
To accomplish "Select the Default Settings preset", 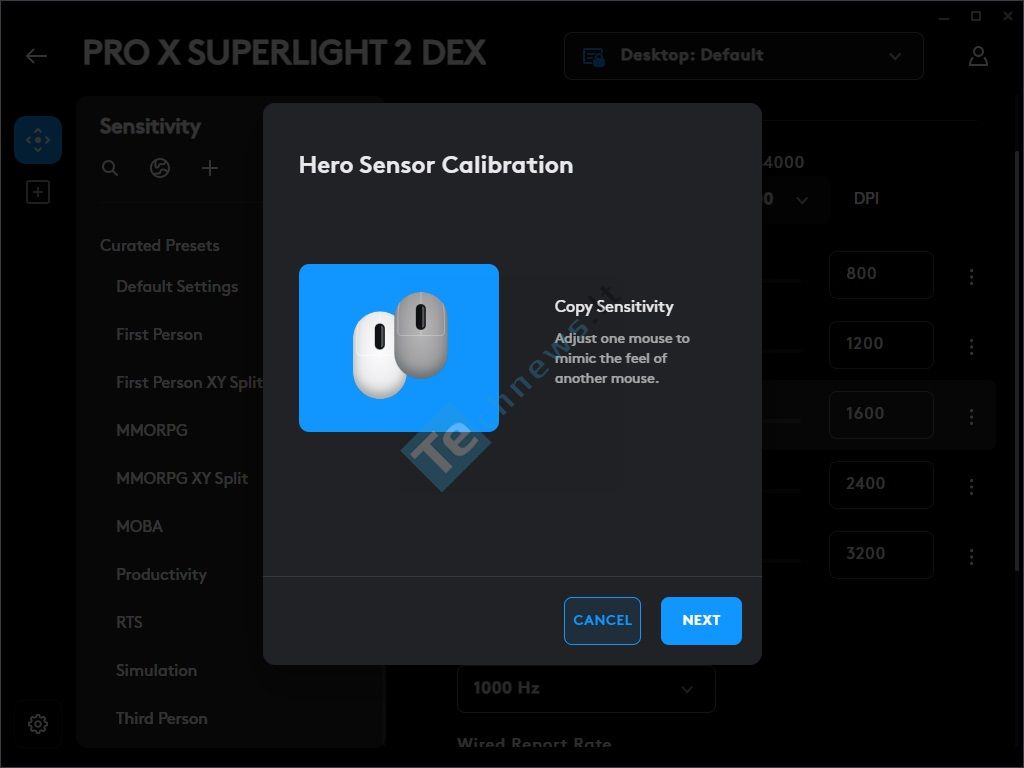I will (x=177, y=286).
